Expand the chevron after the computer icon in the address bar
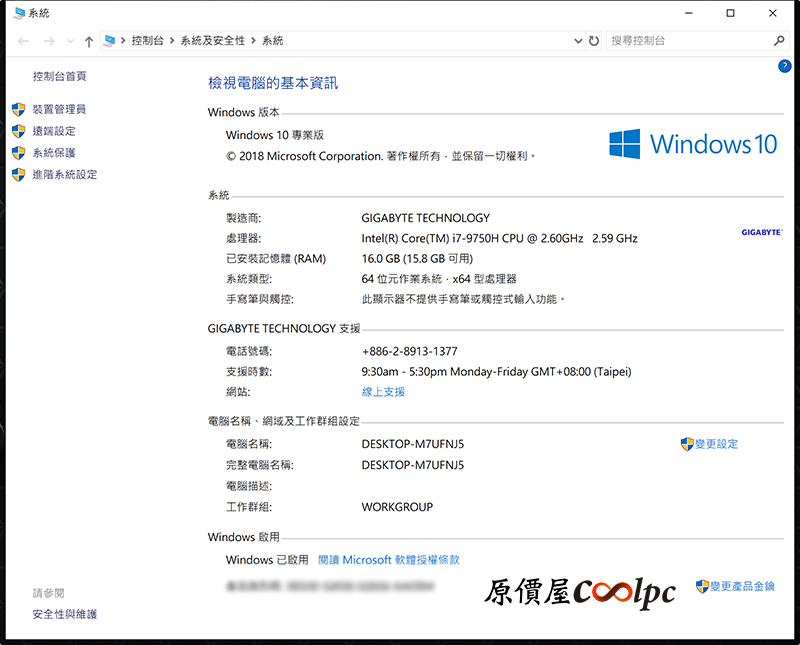This screenshot has height=645, width=800. coord(123,41)
